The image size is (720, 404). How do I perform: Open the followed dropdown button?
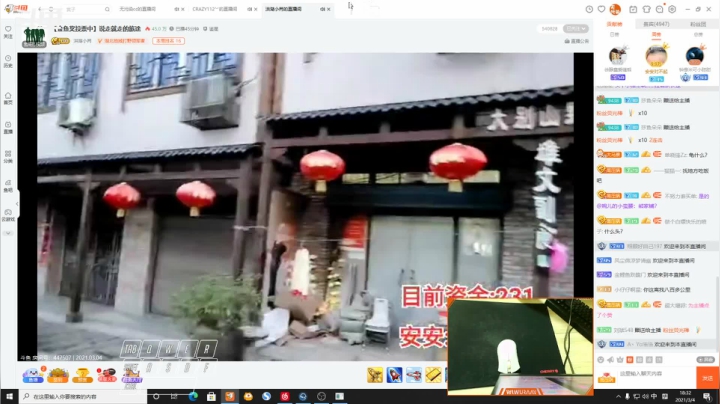(576, 28)
